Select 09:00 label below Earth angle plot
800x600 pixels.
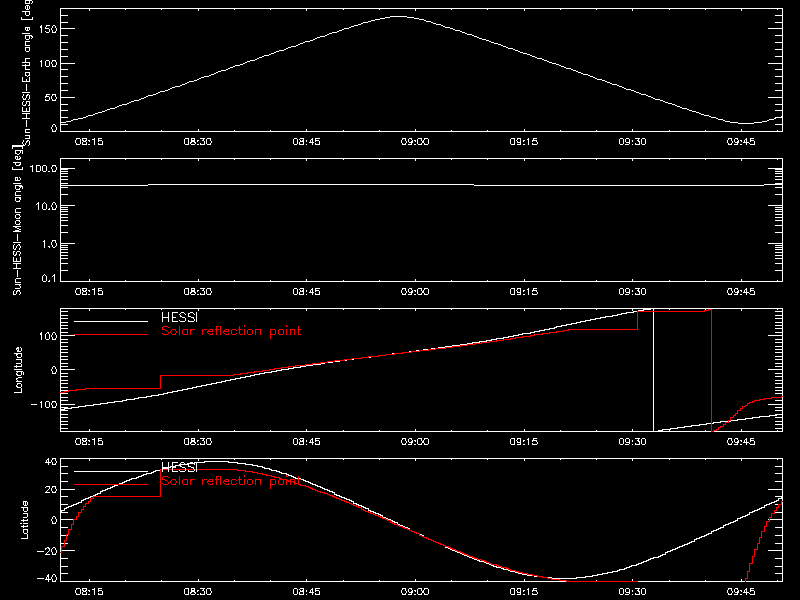(415, 141)
